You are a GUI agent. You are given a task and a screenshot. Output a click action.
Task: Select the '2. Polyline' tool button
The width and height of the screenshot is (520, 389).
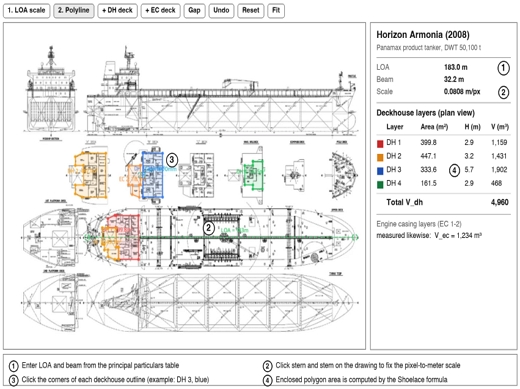pyautogui.click(x=74, y=11)
